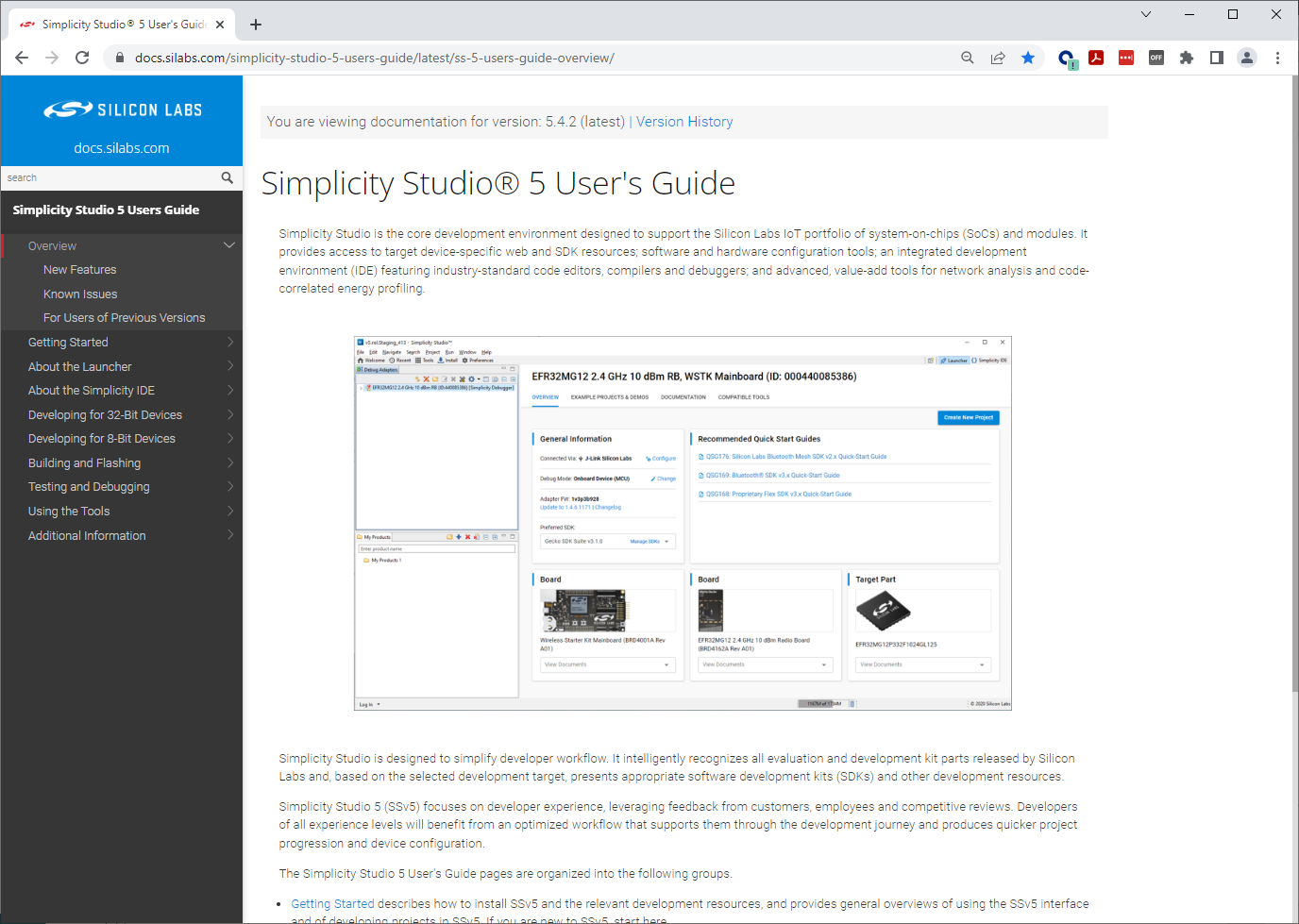Click the Silicon Labs logo in the sidebar

click(x=121, y=109)
